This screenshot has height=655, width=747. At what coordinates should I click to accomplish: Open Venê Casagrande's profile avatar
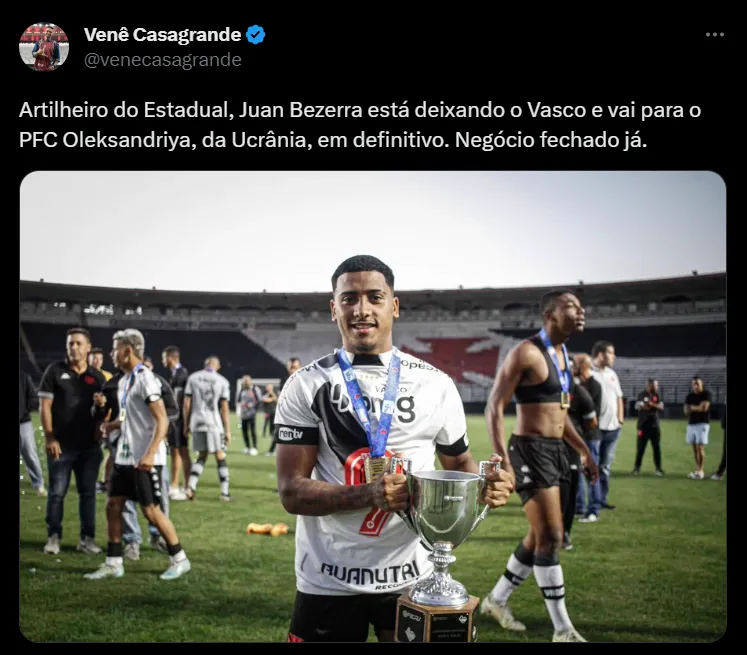[x=44, y=47]
